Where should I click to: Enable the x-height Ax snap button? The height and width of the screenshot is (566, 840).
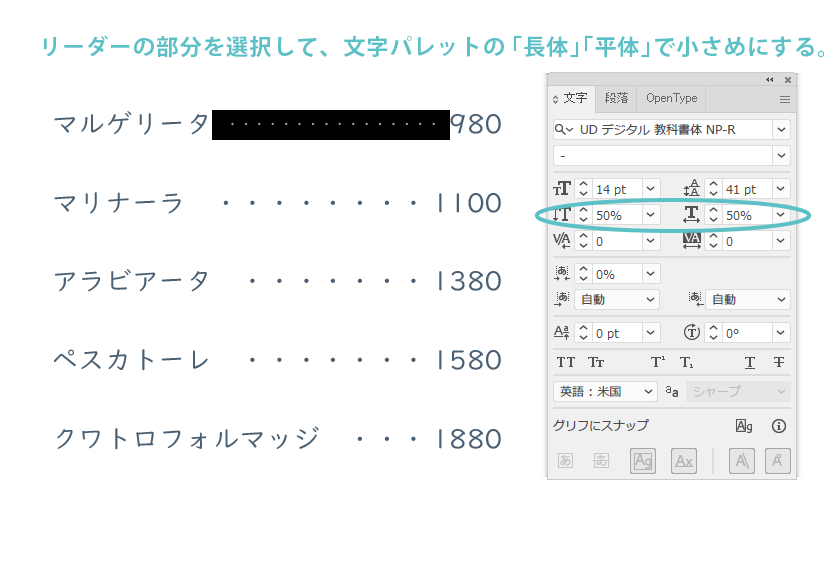684,461
